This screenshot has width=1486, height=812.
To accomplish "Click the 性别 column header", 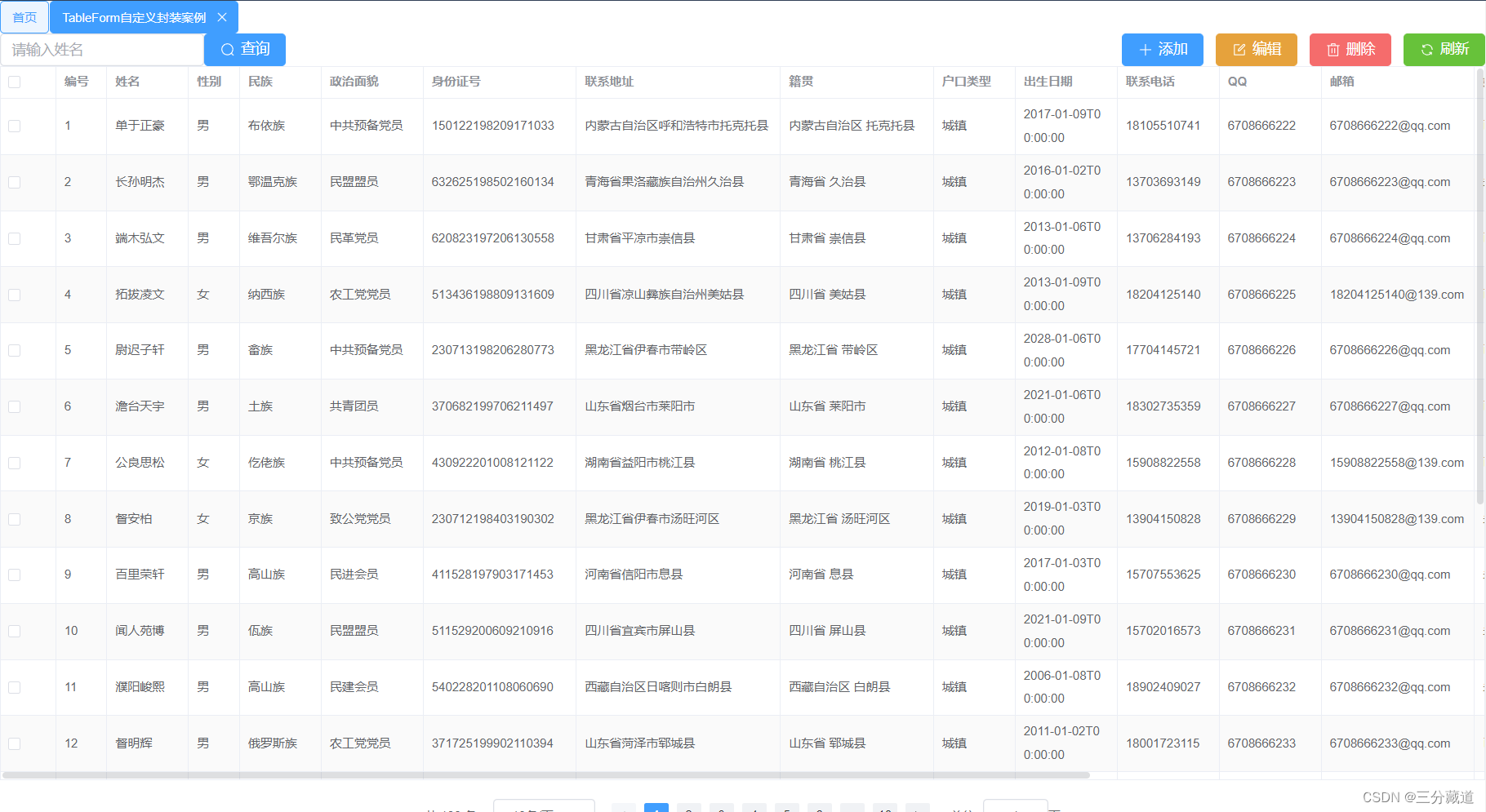I will (x=209, y=82).
